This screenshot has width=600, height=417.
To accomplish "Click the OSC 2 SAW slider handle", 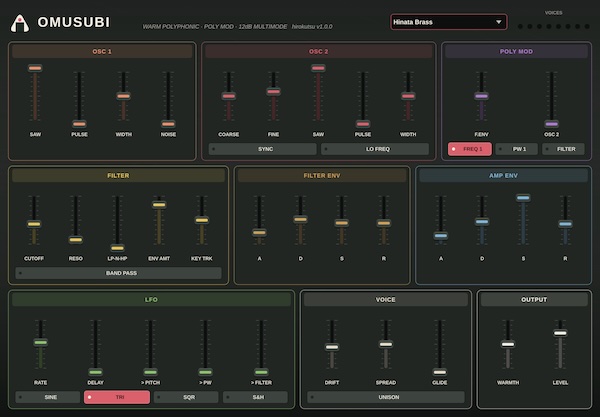I will 318,68.
